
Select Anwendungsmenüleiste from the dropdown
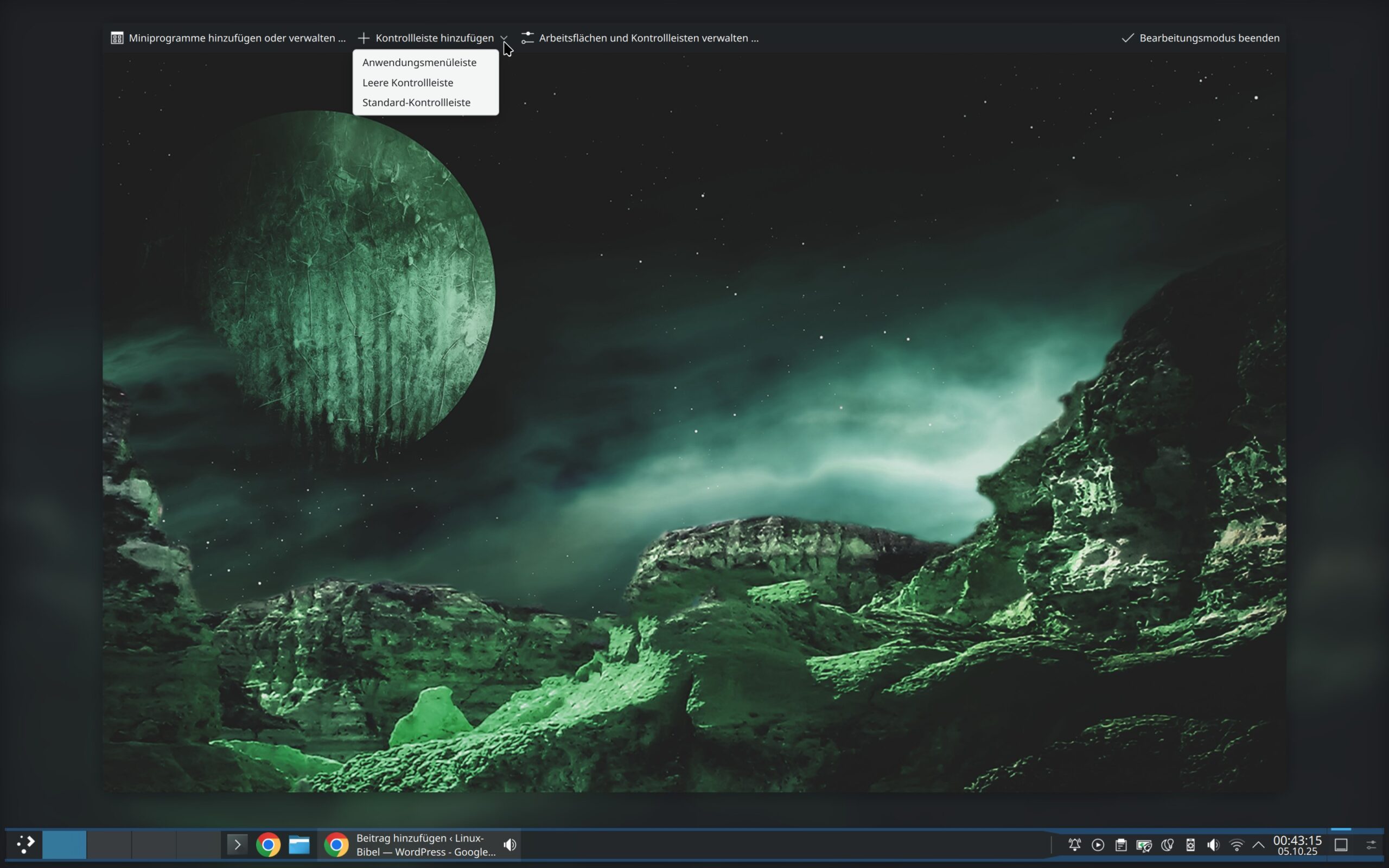419,62
